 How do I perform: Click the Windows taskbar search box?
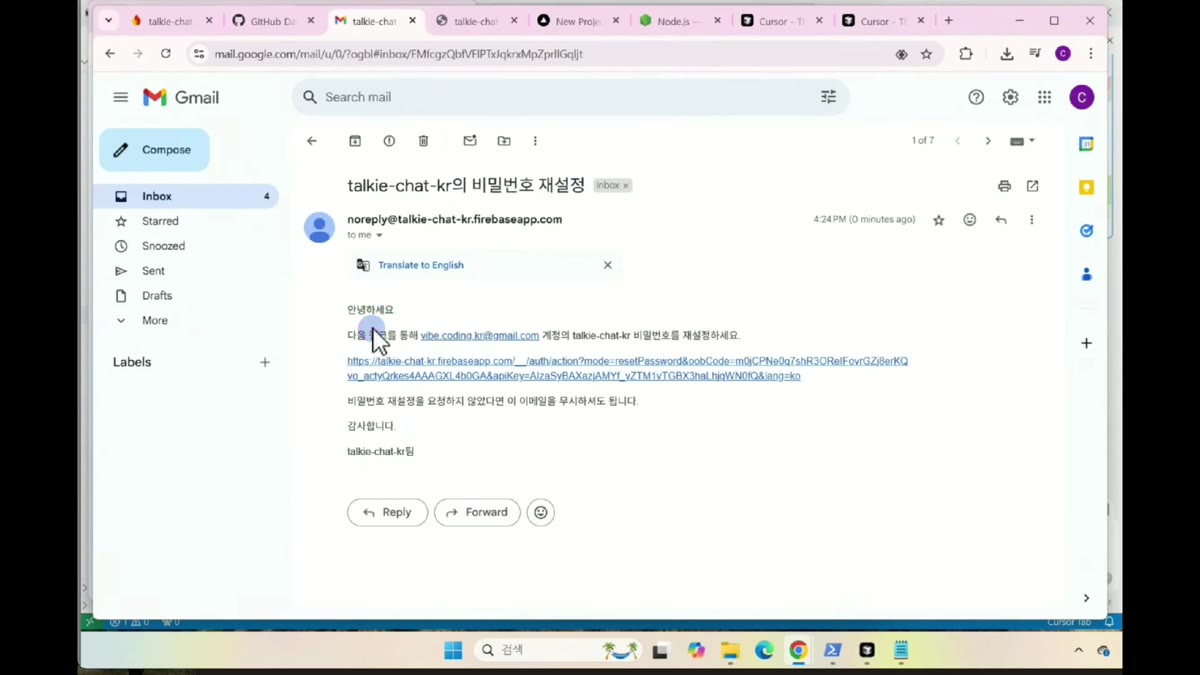point(556,650)
